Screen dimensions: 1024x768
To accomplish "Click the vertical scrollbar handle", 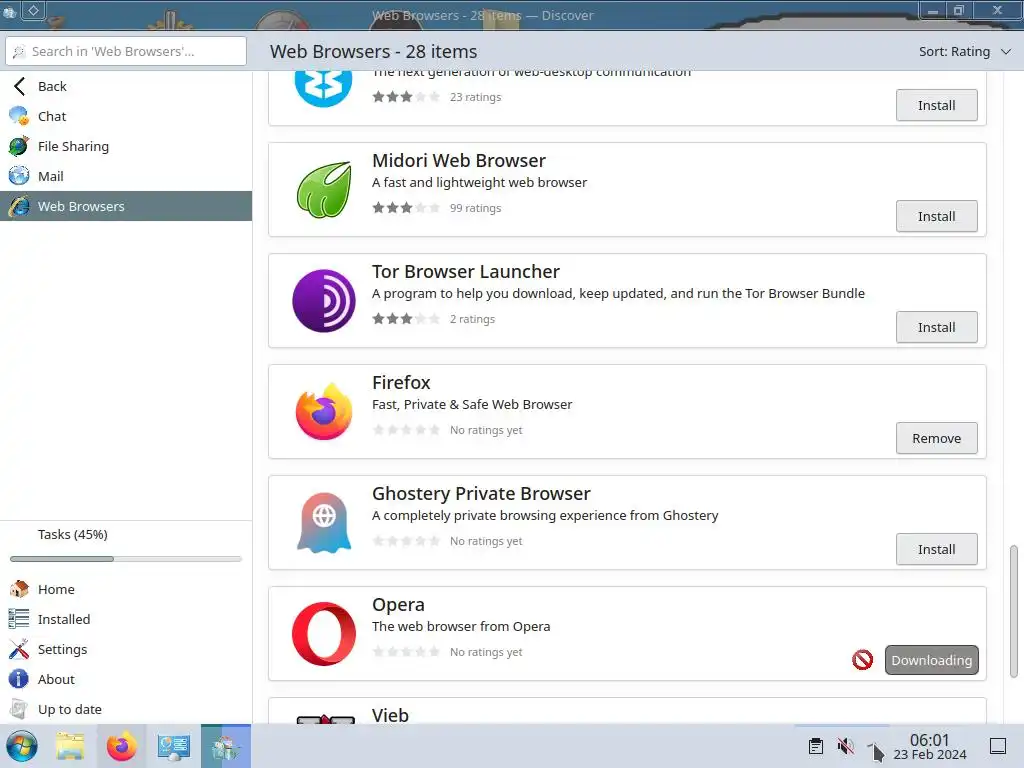I will [1014, 612].
